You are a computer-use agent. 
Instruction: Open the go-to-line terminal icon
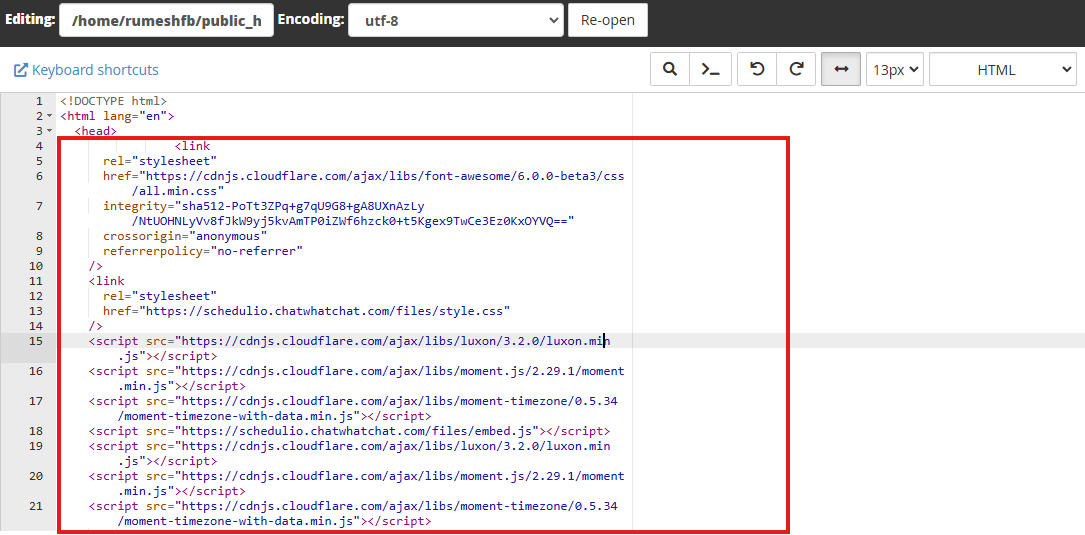click(710, 69)
